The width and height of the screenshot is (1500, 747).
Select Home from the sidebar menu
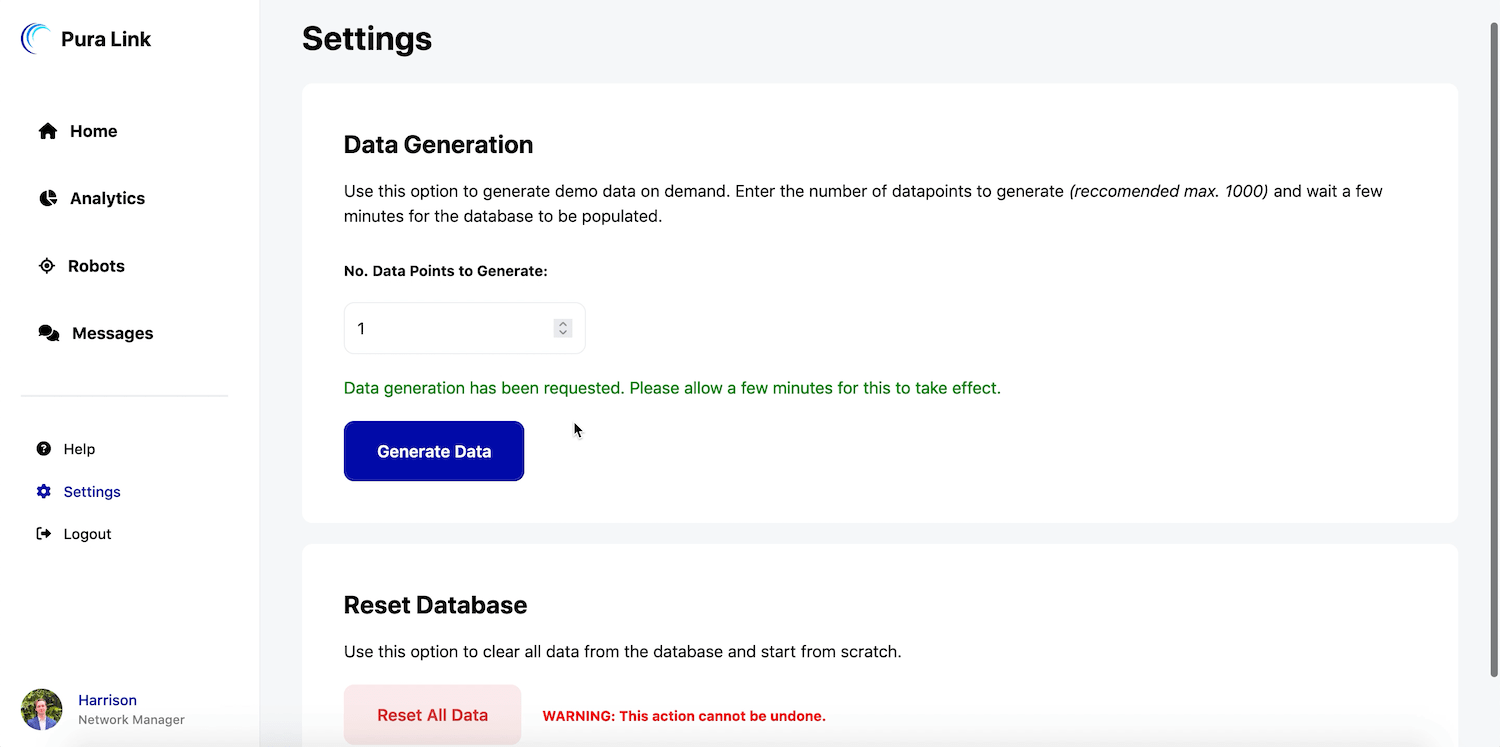[x=93, y=130]
